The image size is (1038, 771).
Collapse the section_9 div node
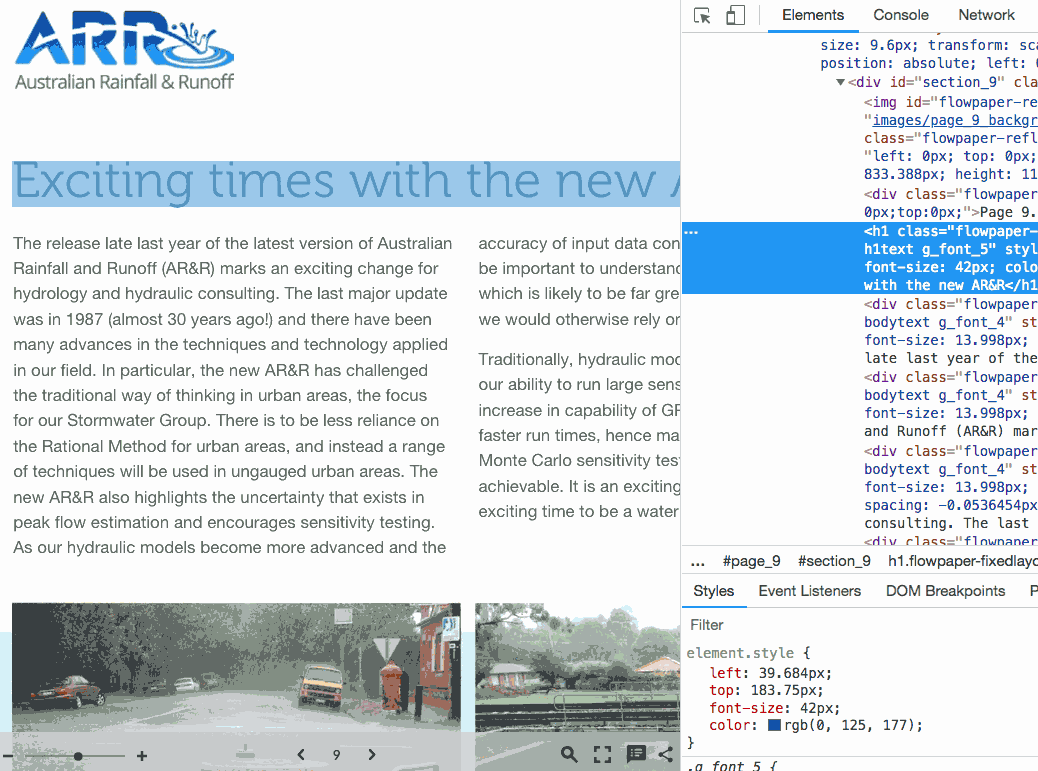840,83
